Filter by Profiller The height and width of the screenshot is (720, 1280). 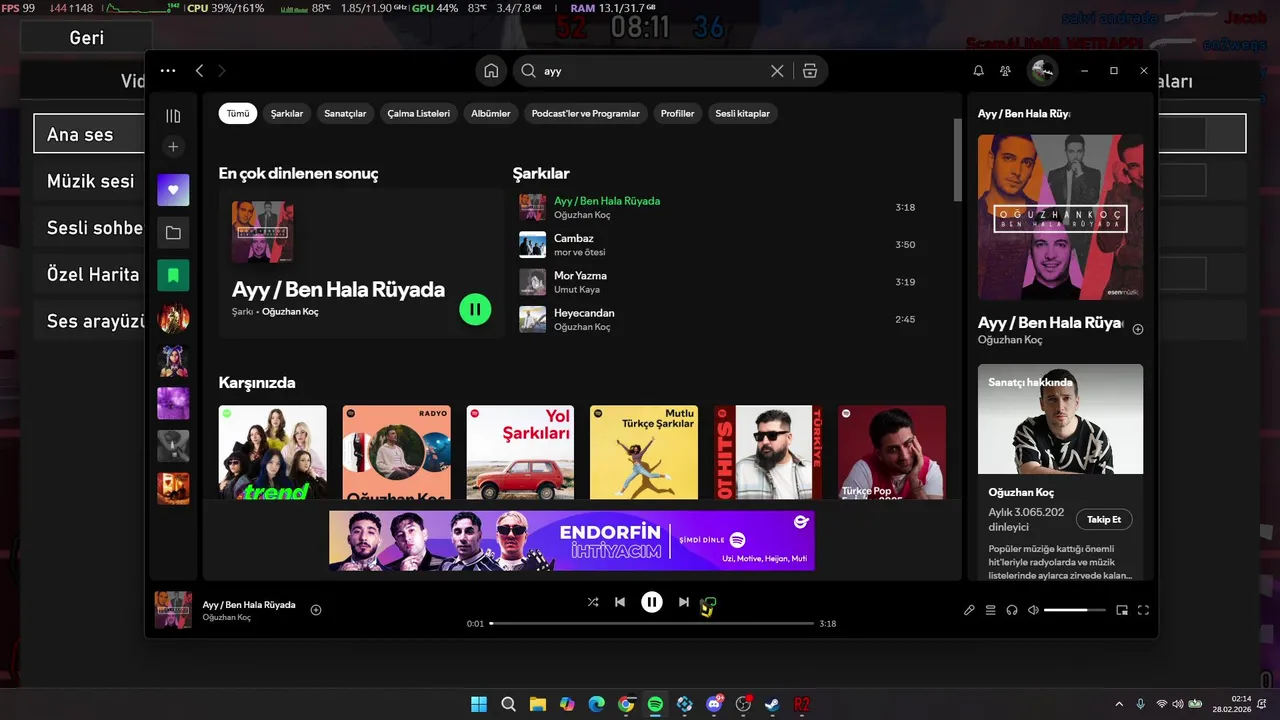(x=677, y=113)
